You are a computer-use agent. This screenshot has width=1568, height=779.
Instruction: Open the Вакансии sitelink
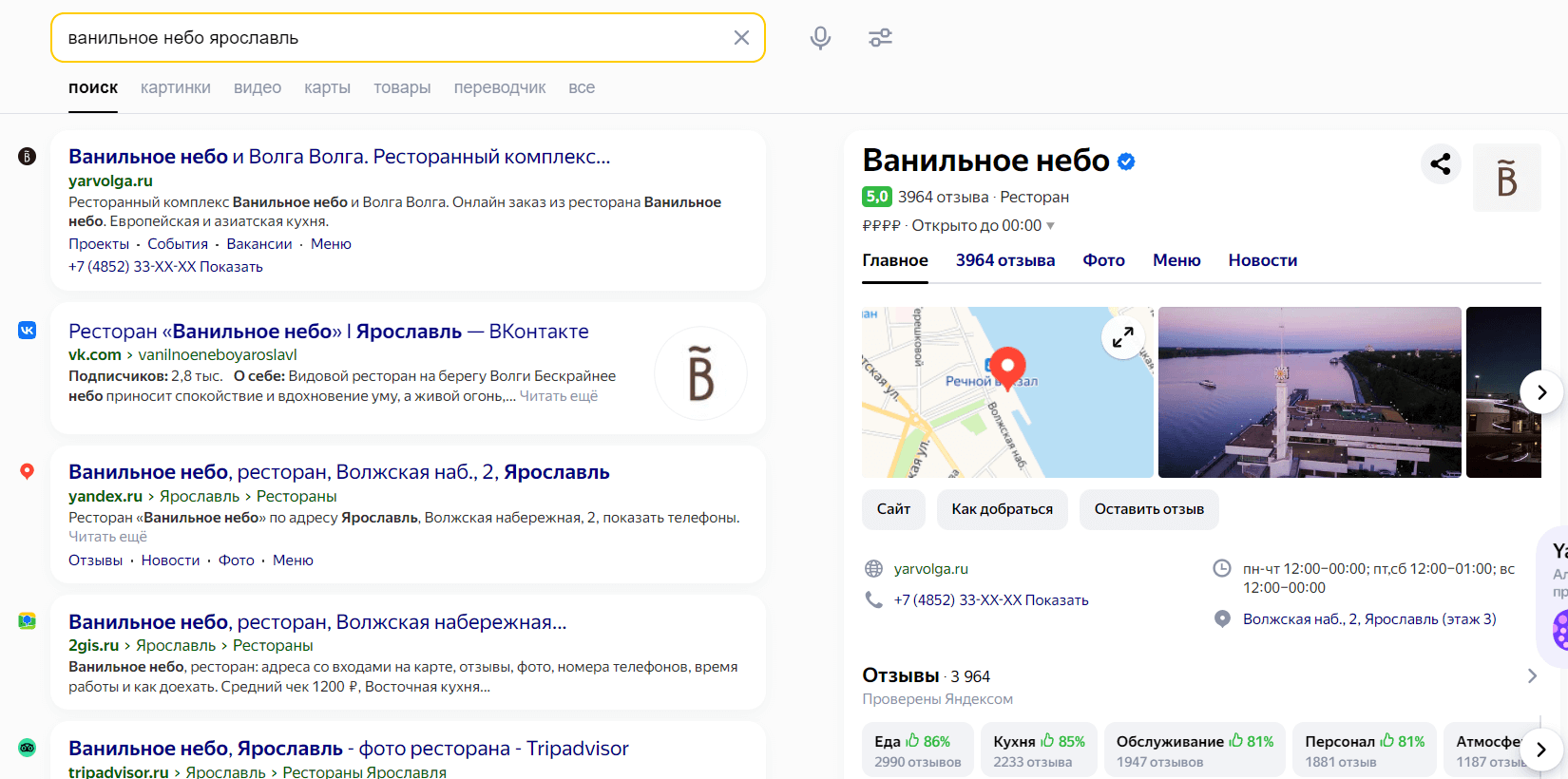click(x=259, y=244)
